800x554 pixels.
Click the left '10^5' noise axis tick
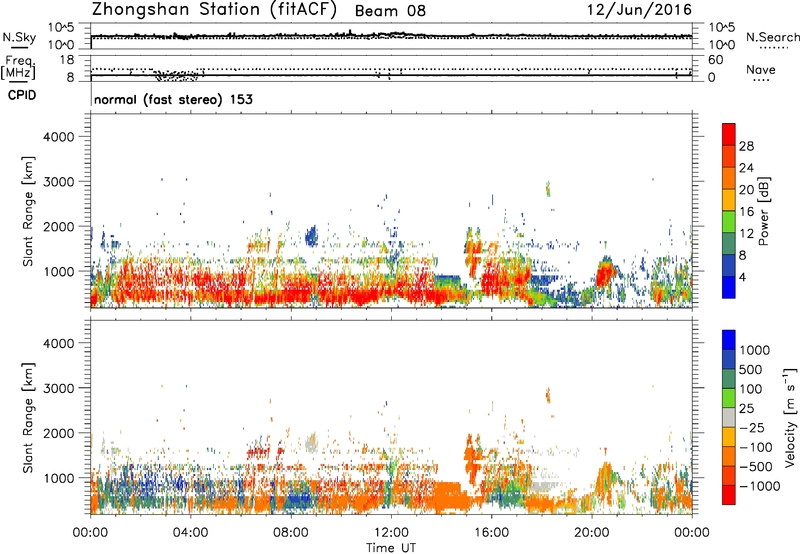(x=61, y=28)
